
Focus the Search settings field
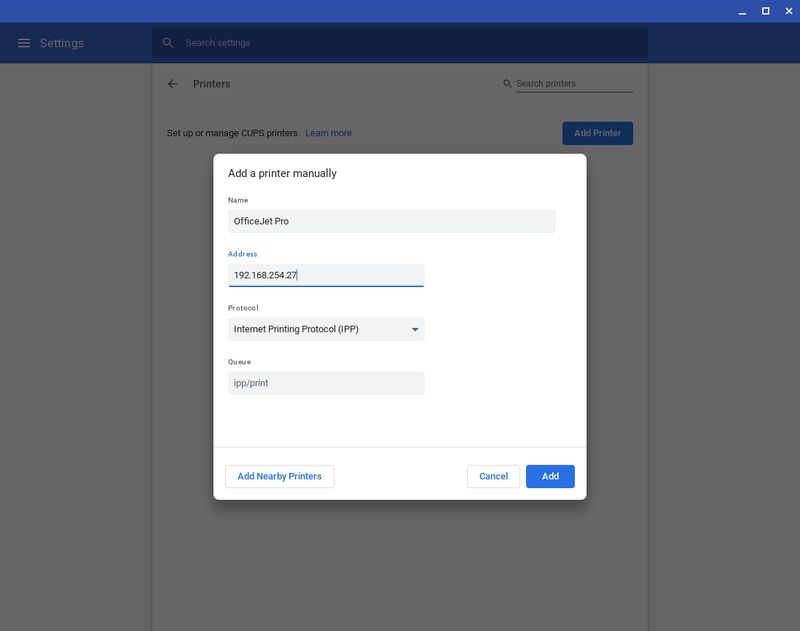pos(400,43)
